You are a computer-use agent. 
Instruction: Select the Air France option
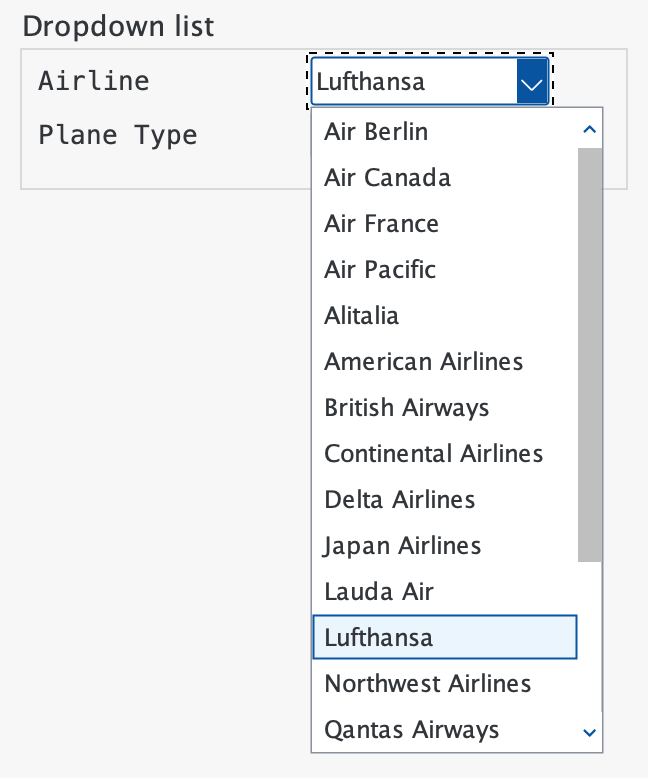pos(382,224)
